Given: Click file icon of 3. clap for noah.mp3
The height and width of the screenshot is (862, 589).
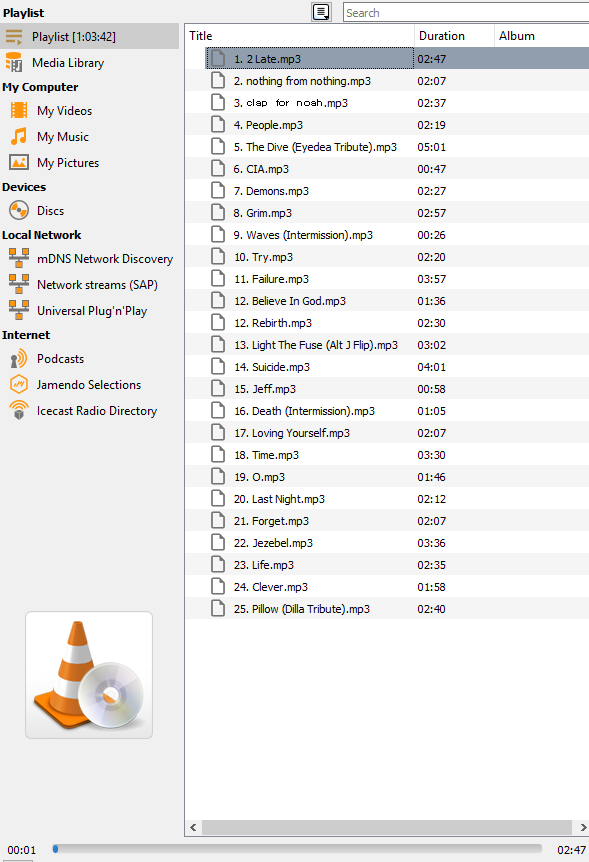Looking at the screenshot, I should 218,102.
